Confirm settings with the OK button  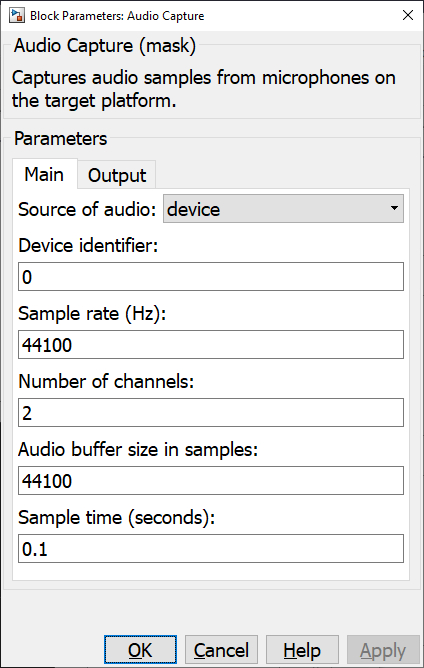click(140, 650)
